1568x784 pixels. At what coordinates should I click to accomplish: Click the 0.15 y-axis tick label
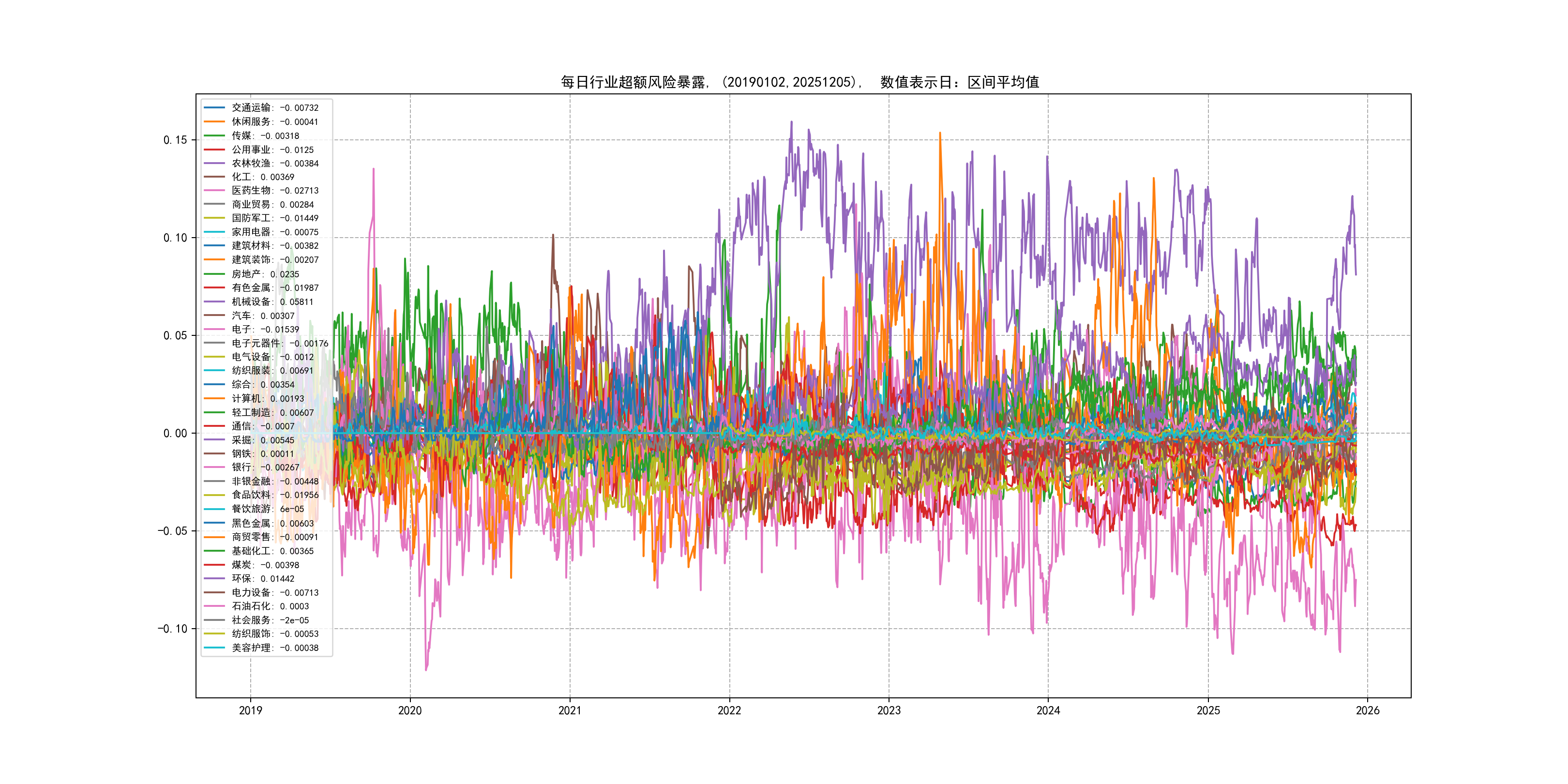(x=175, y=140)
